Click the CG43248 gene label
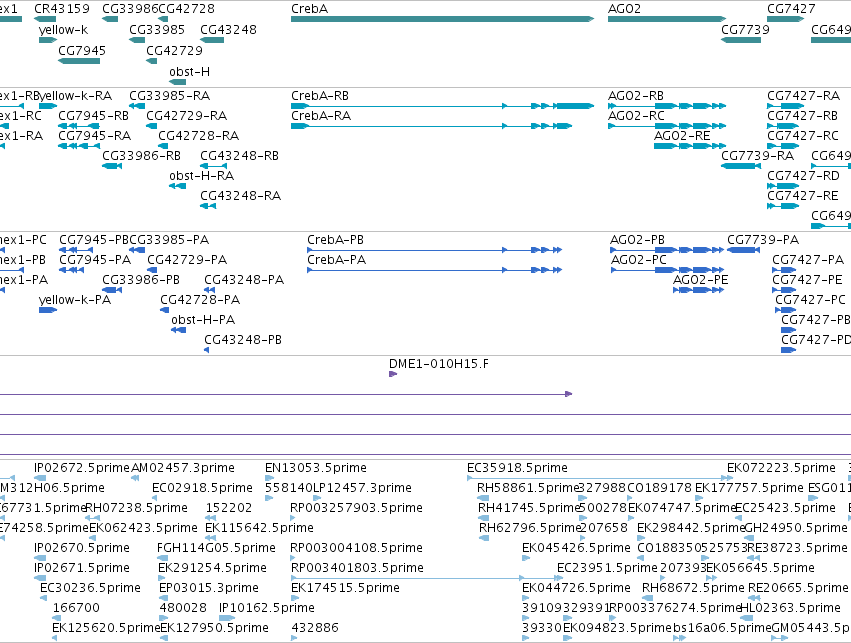This screenshot has width=851, height=643. click(x=228, y=29)
